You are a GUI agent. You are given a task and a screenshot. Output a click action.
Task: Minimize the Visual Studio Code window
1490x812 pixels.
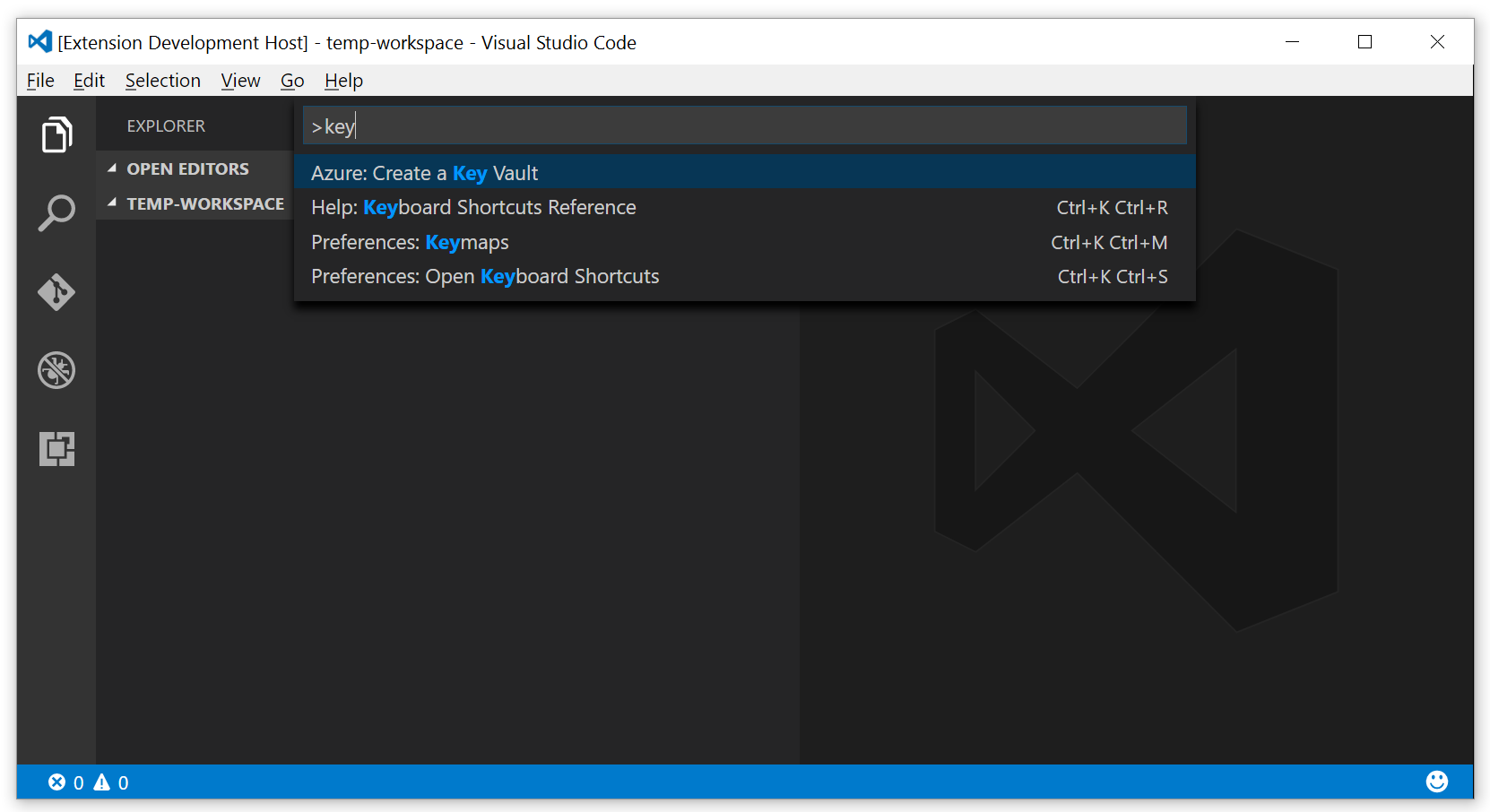tap(1292, 41)
